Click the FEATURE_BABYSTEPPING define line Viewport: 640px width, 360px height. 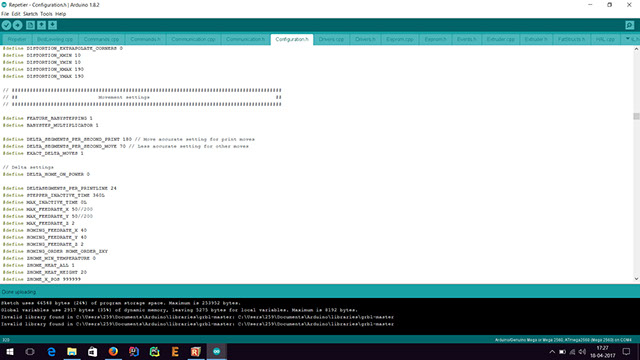[x=48, y=118]
